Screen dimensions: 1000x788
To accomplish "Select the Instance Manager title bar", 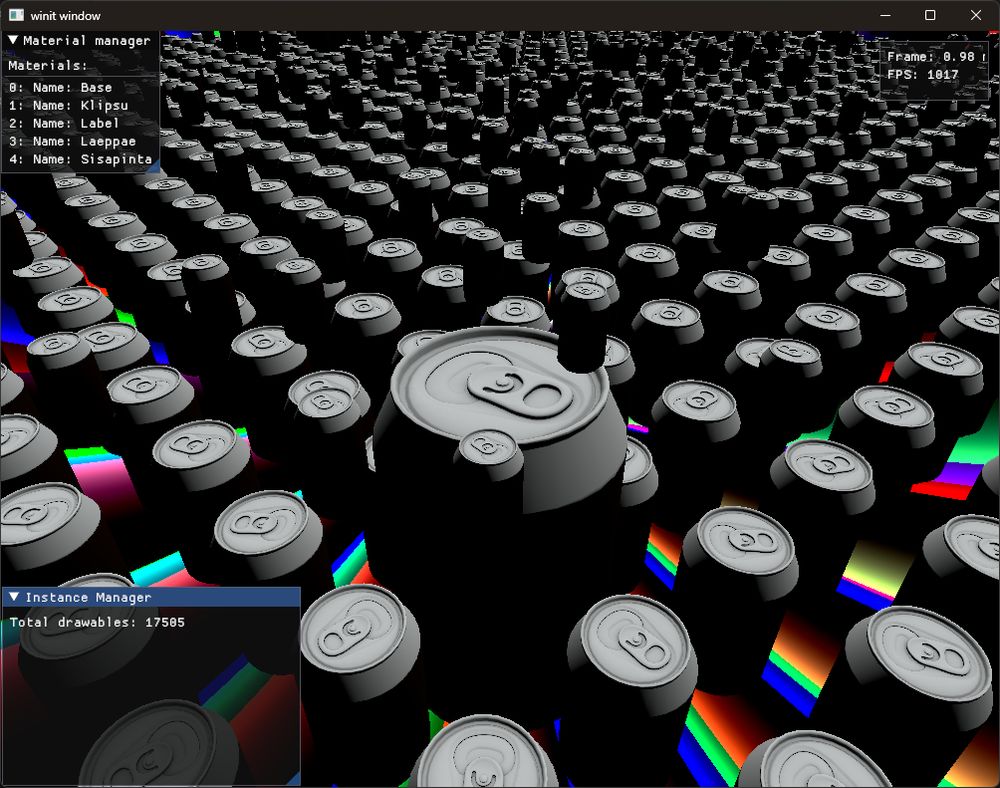I will (x=151, y=597).
